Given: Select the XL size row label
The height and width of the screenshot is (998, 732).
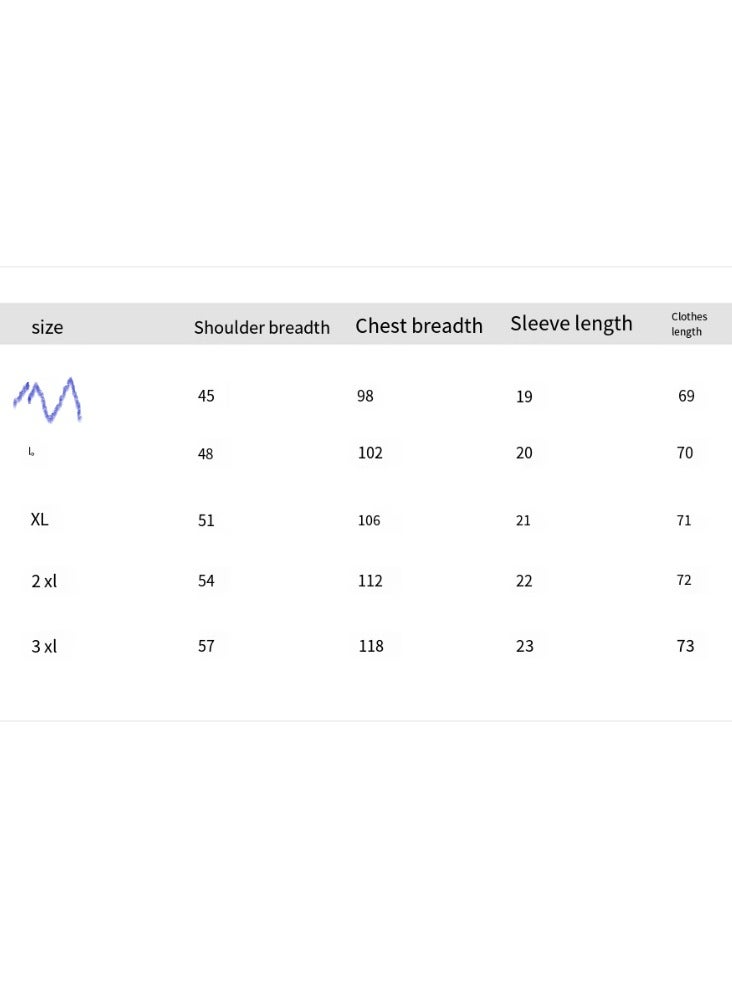Looking at the screenshot, I should point(39,519).
